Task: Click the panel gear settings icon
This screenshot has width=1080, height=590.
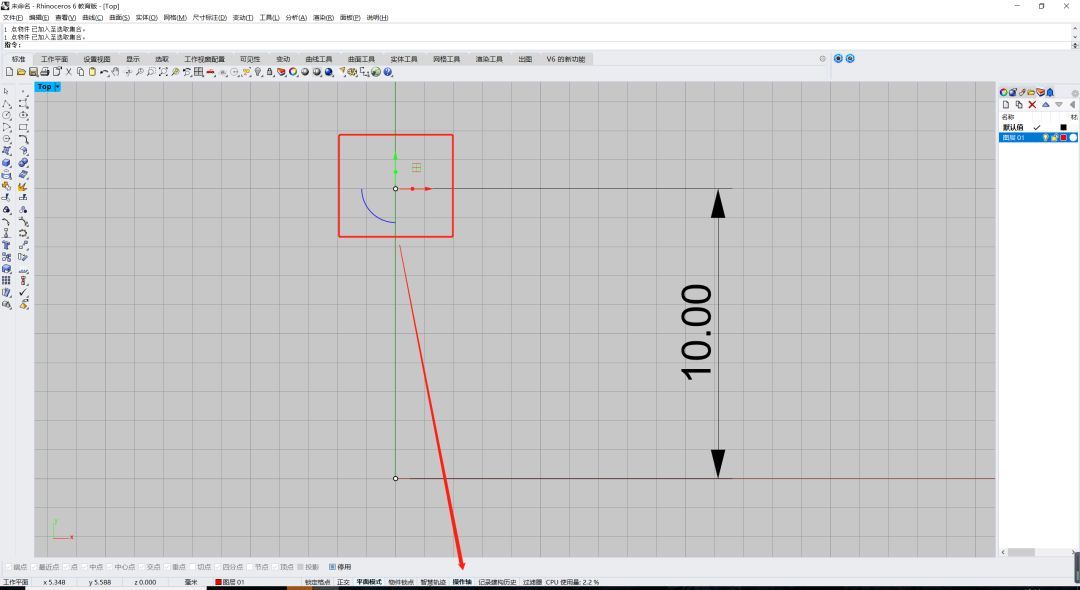Action: 1075,94
